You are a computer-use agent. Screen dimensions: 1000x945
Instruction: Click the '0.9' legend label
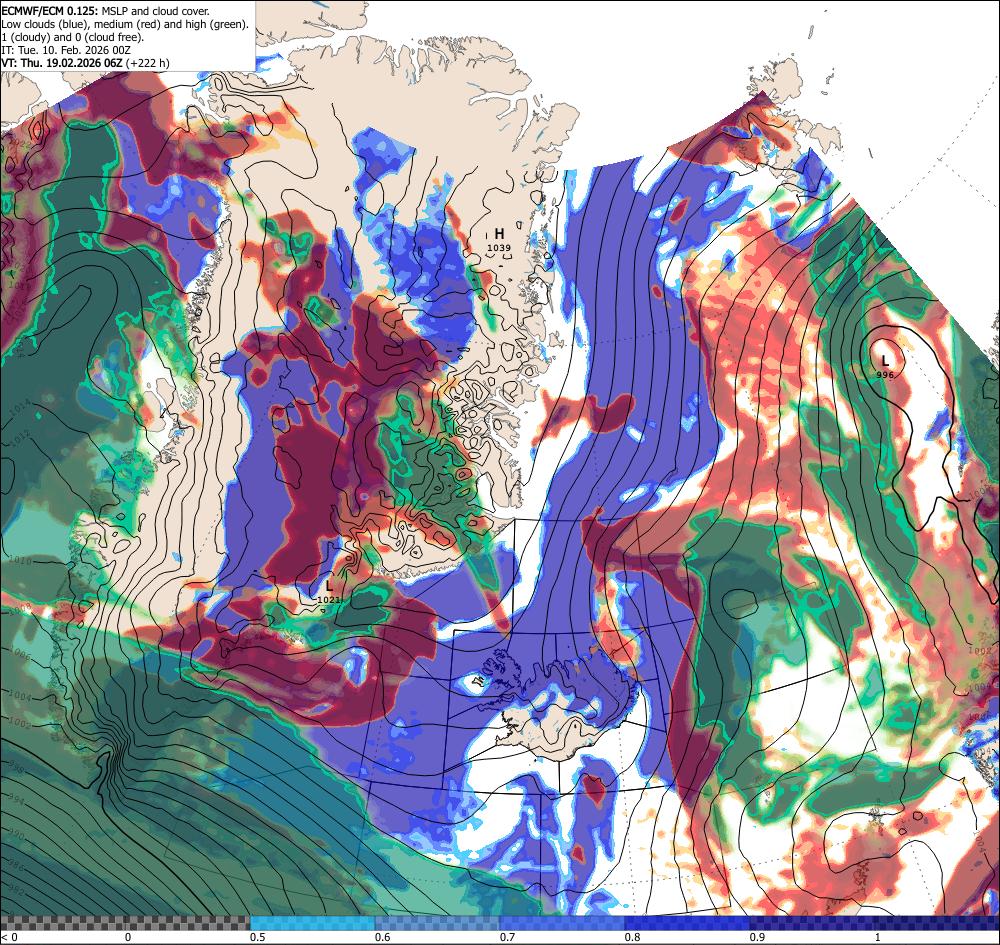click(757, 937)
